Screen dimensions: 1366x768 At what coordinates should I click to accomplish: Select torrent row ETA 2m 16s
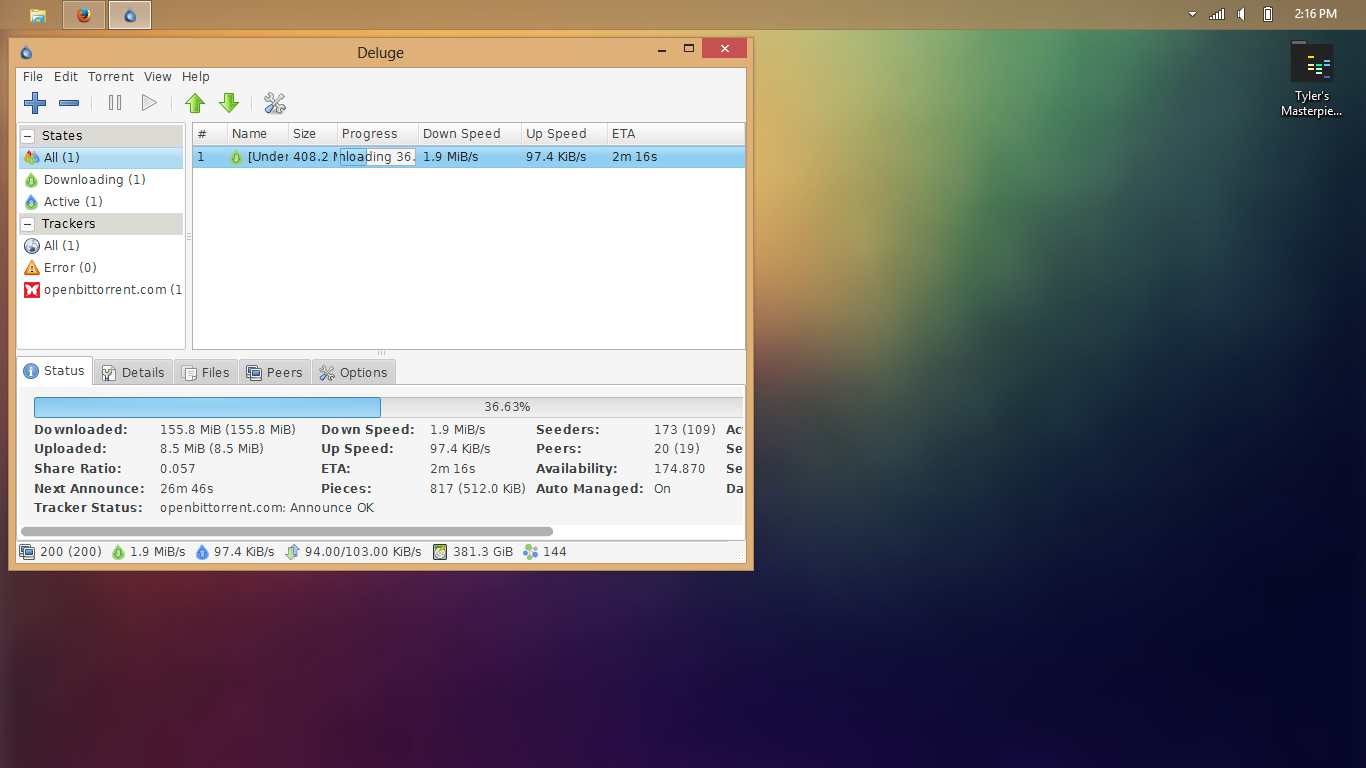tap(634, 157)
